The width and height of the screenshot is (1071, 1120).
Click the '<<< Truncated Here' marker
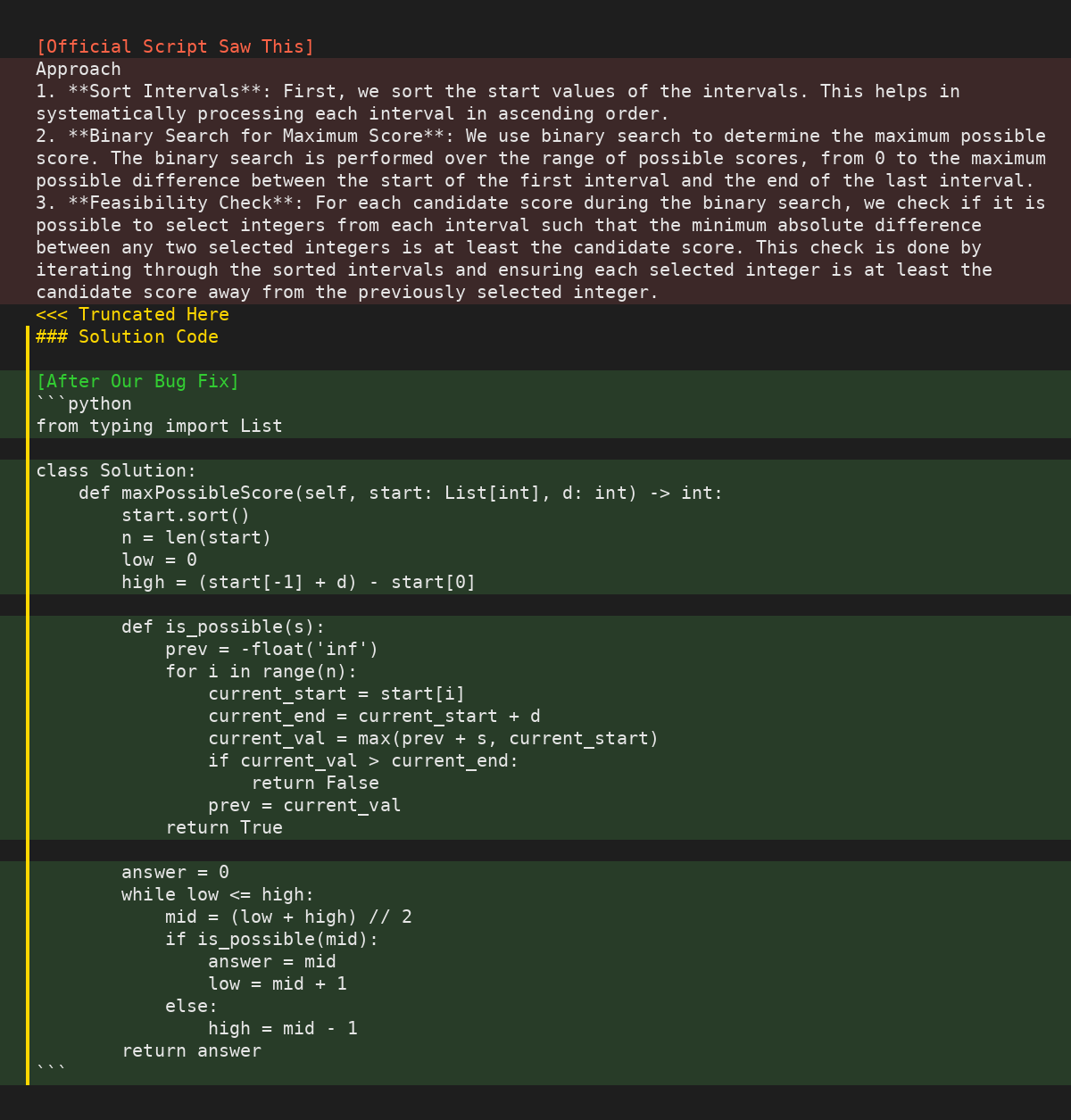coord(132,315)
